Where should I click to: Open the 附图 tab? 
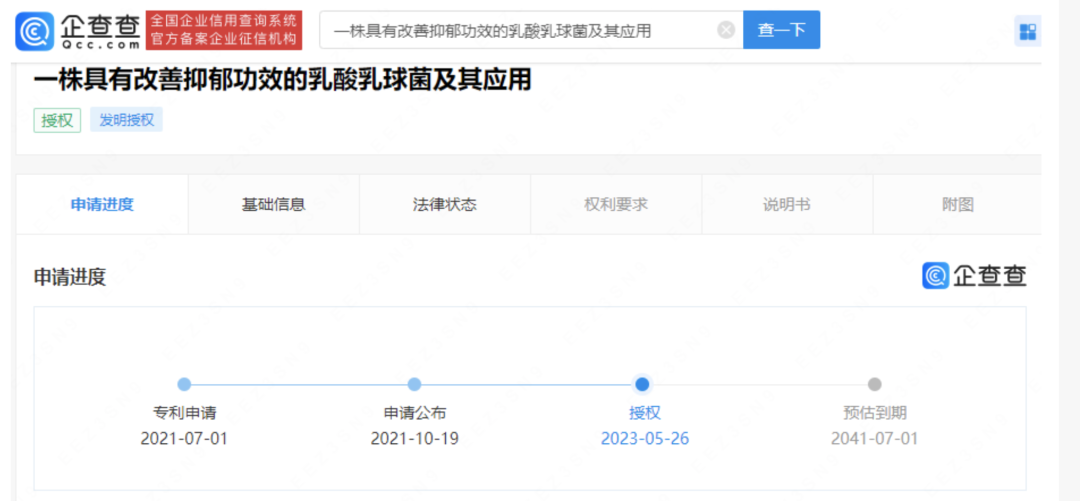click(x=957, y=205)
